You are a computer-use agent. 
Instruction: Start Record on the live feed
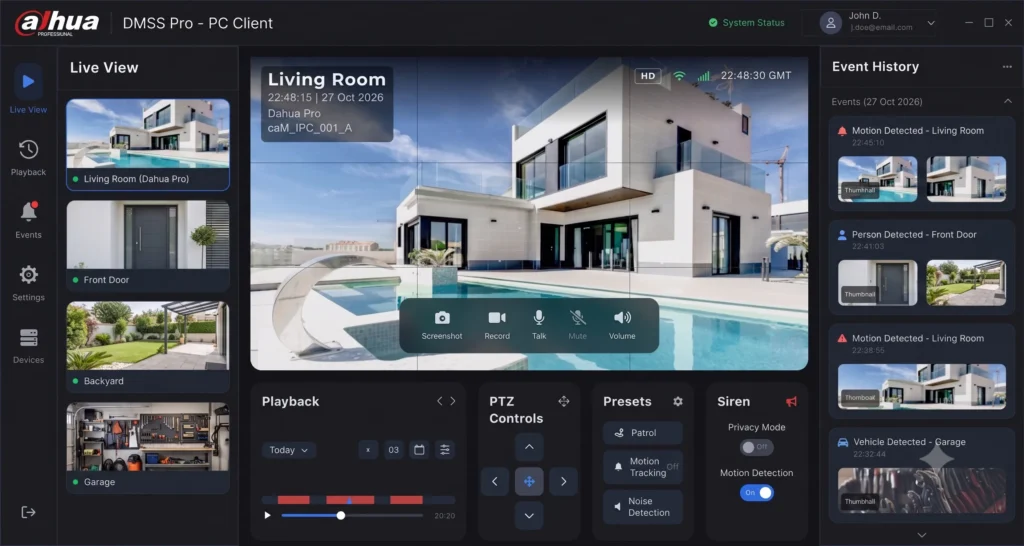coord(497,325)
